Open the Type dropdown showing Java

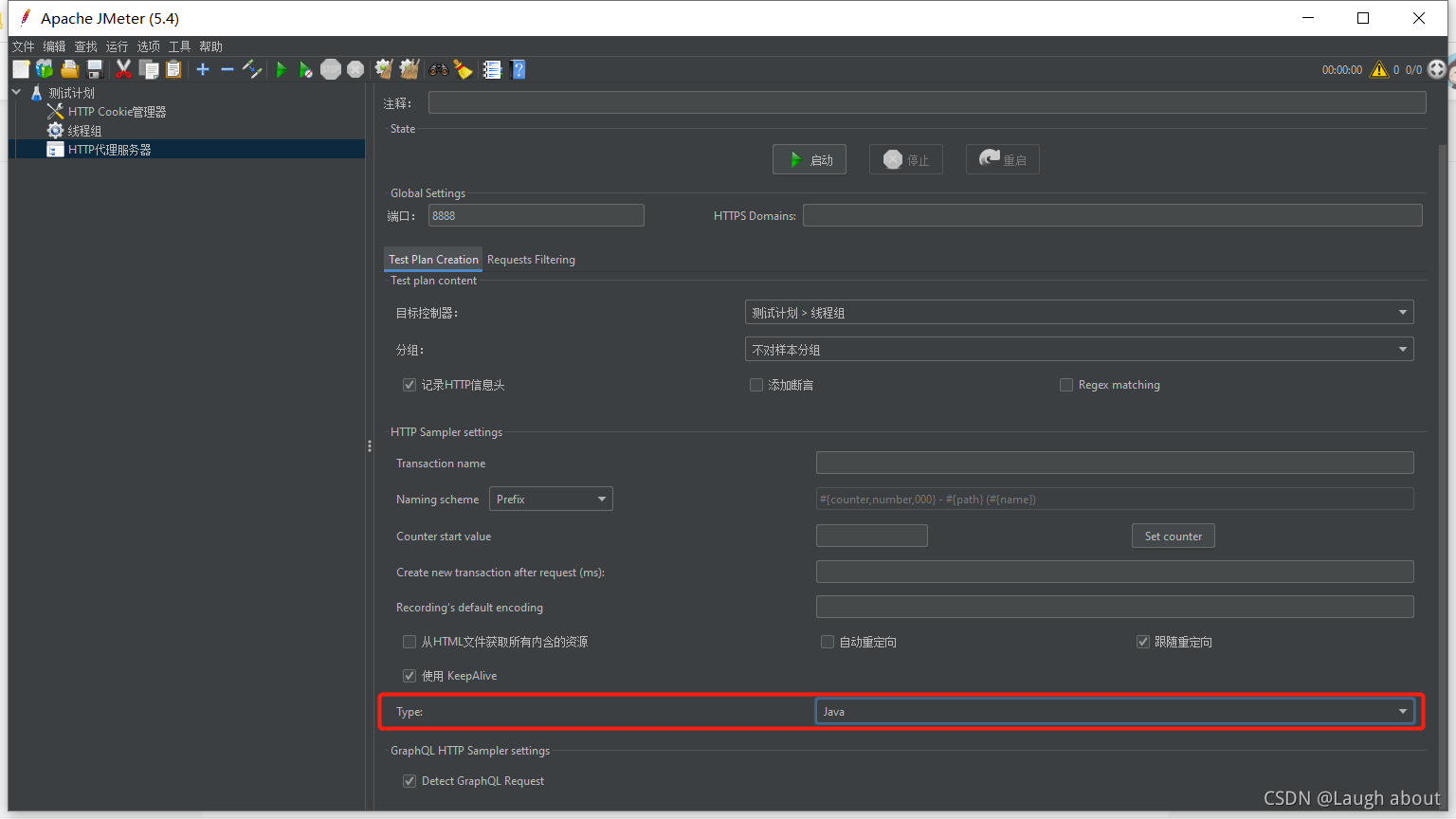pyautogui.click(x=1115, y=711)
